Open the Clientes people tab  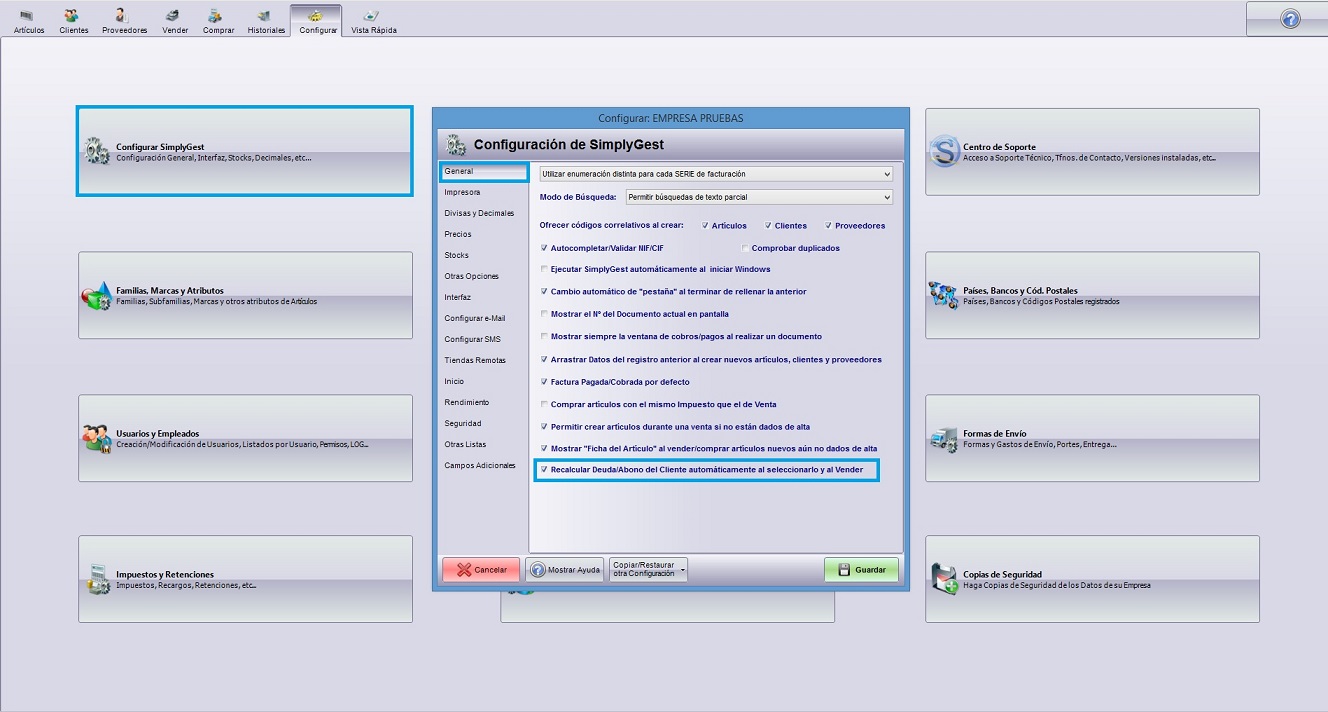(73, 20)
